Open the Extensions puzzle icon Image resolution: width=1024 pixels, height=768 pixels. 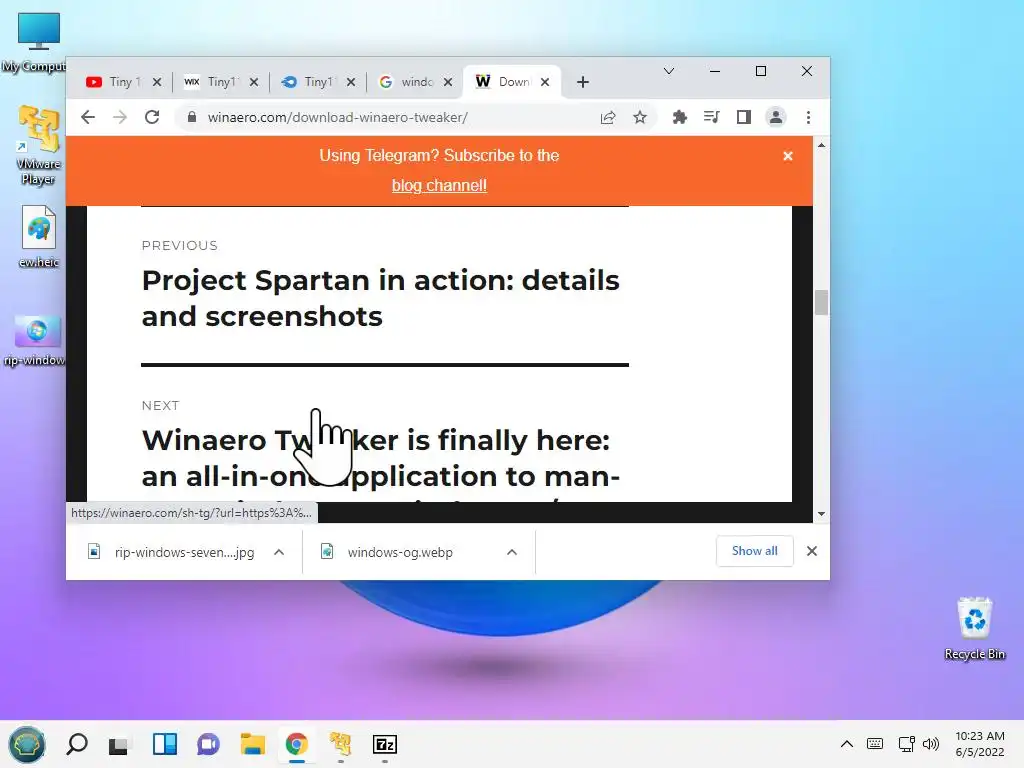(680, 118)
